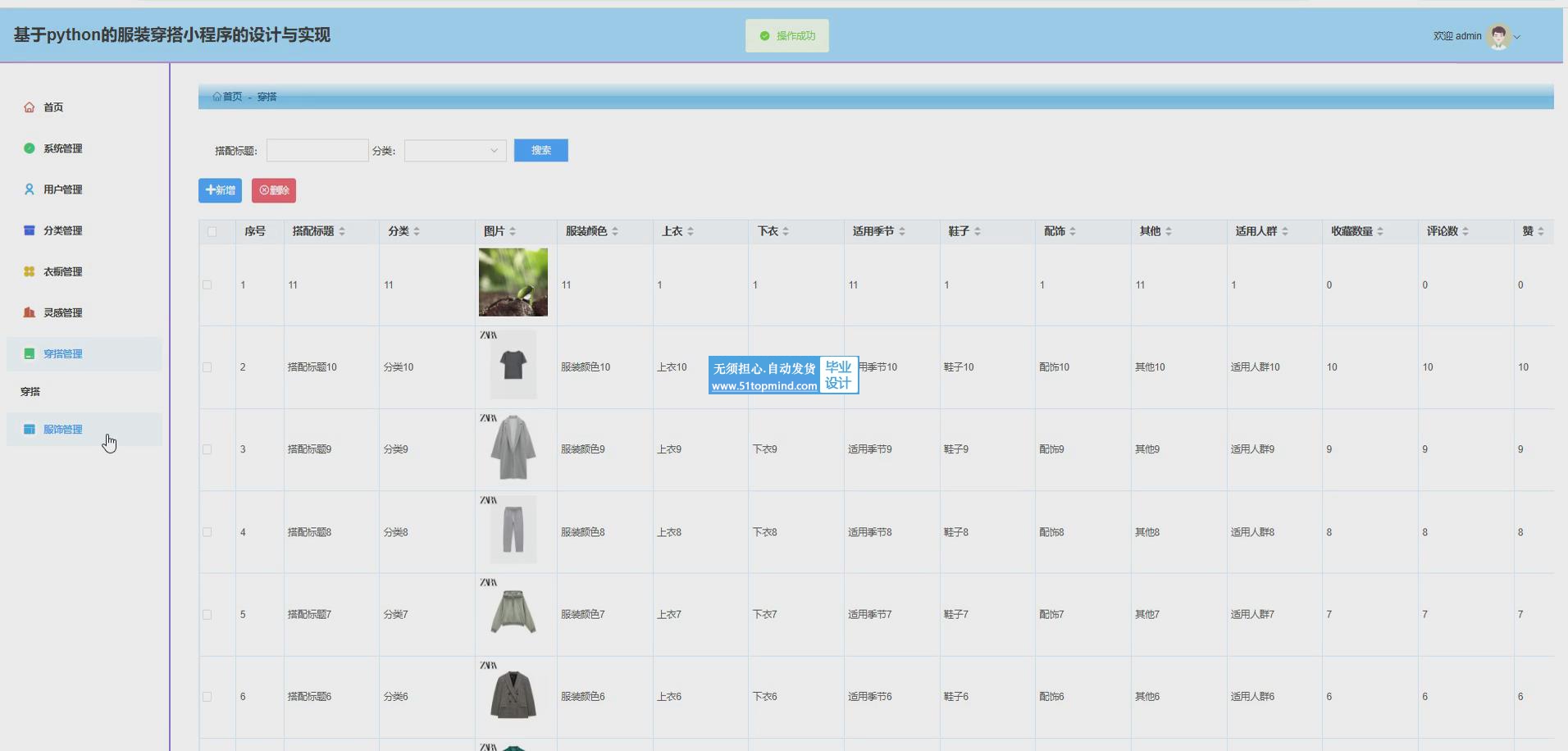Click the user management person icon

(30, 189)
